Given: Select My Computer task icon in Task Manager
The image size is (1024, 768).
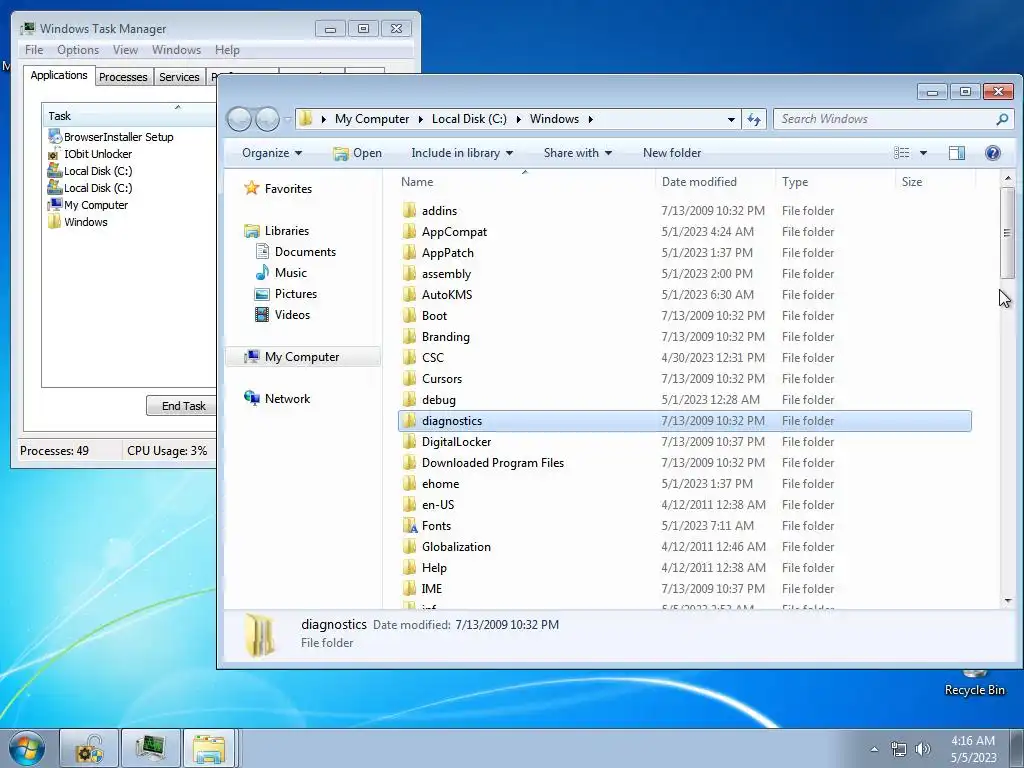Looking at the screenshot, I should point(55,204).
